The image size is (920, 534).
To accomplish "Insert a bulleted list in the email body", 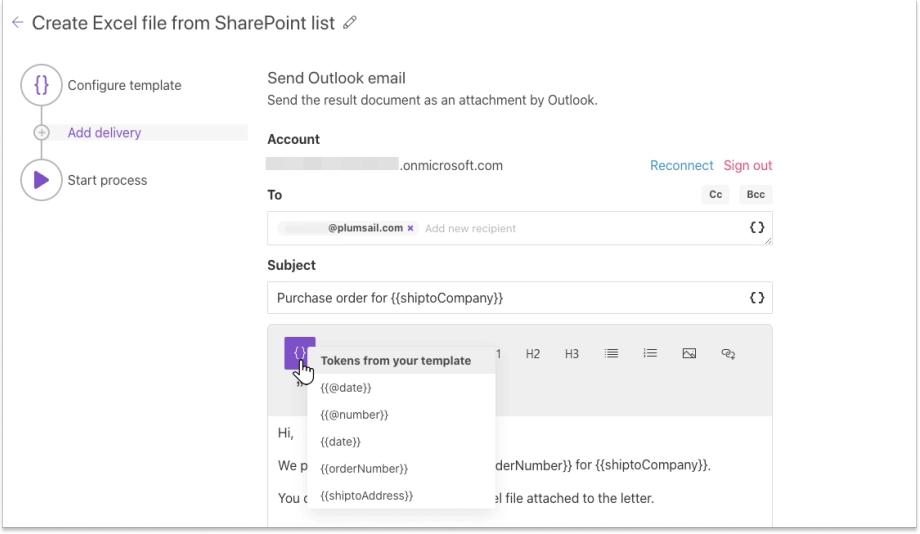I will tap(611, 353).
